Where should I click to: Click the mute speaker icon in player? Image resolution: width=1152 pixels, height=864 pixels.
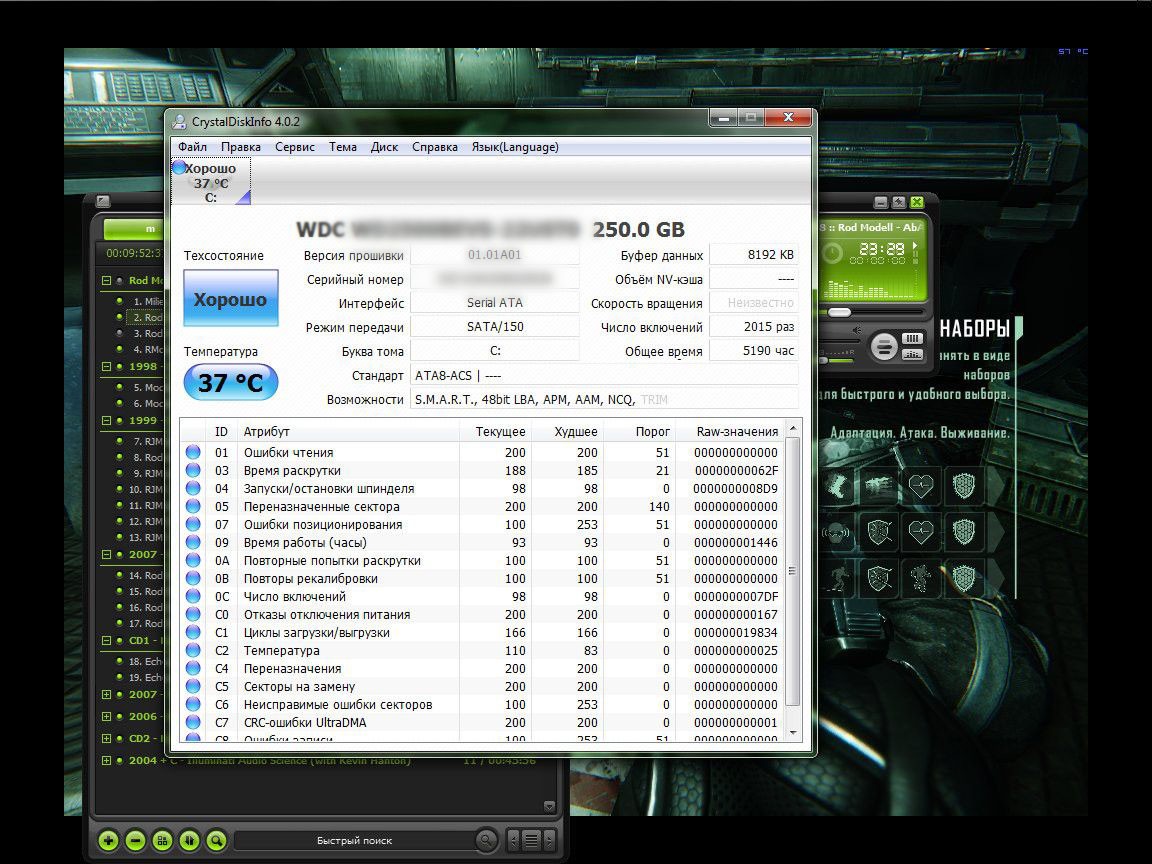857,331
